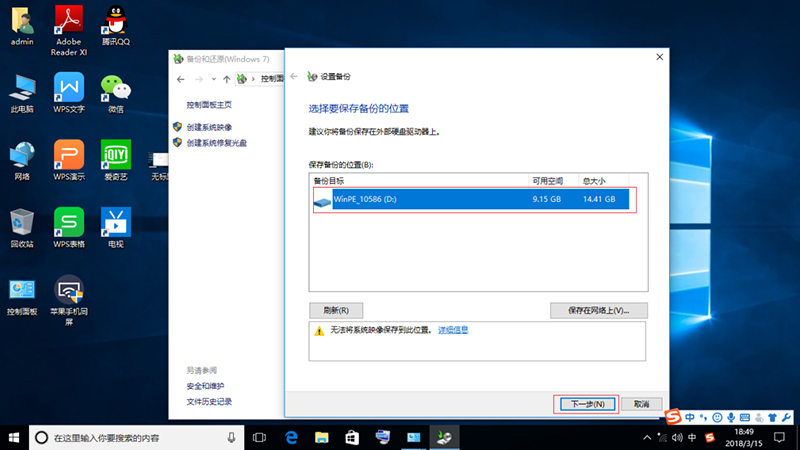Image resolution: width=800 pixels, height=450 pixels.
Task: Open Microsoft Store from taskbar
Action: tap(352, 438)
